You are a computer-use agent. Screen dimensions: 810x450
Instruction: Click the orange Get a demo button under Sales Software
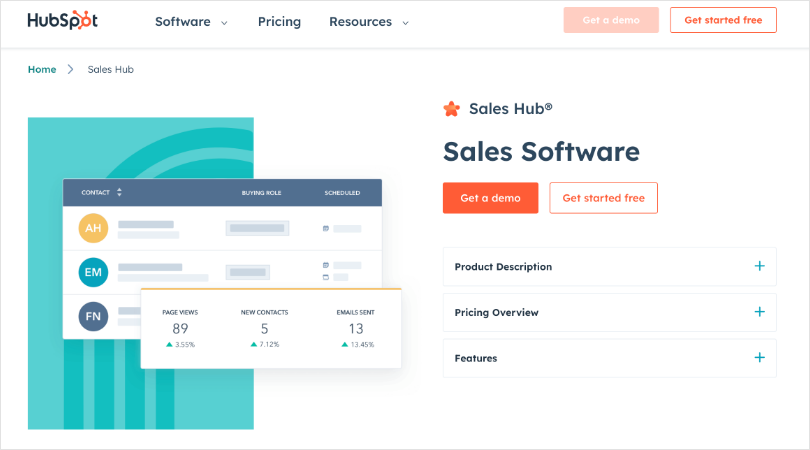[x=490, y=198]
